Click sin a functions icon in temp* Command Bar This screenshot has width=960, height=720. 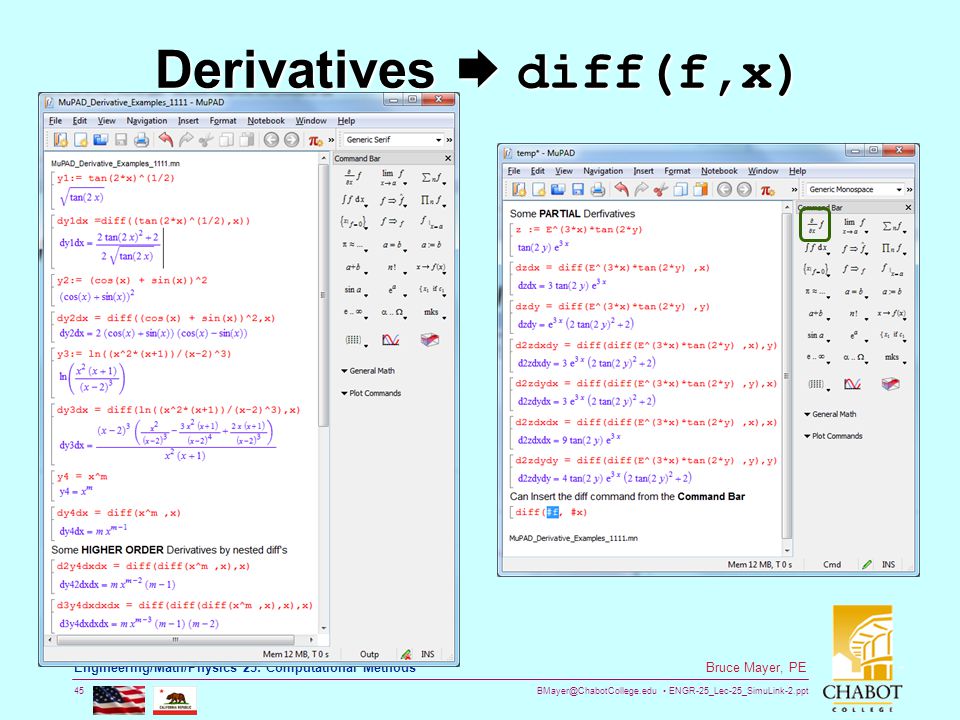tap(817, 336)
